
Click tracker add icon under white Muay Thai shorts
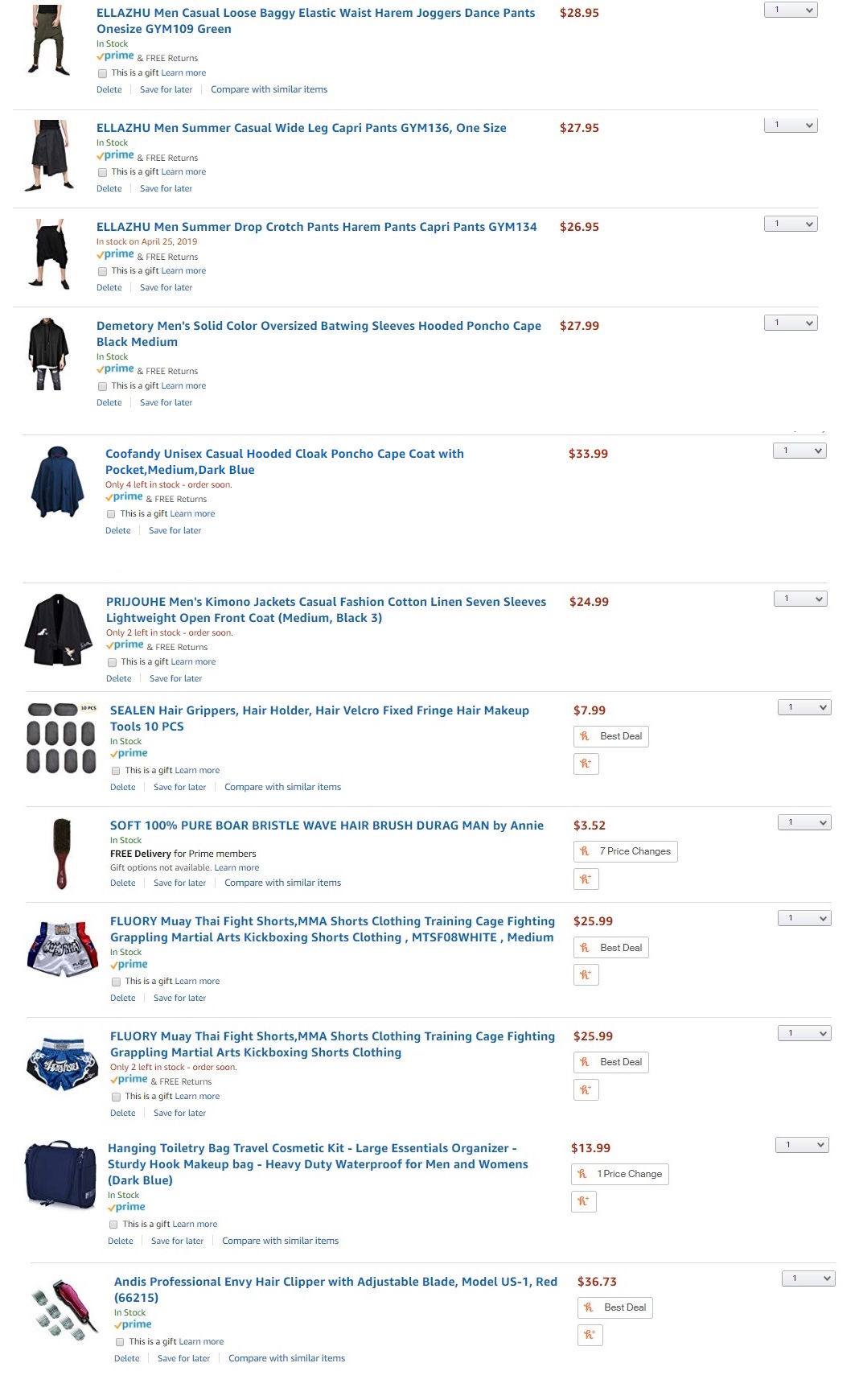coord(586,975)
